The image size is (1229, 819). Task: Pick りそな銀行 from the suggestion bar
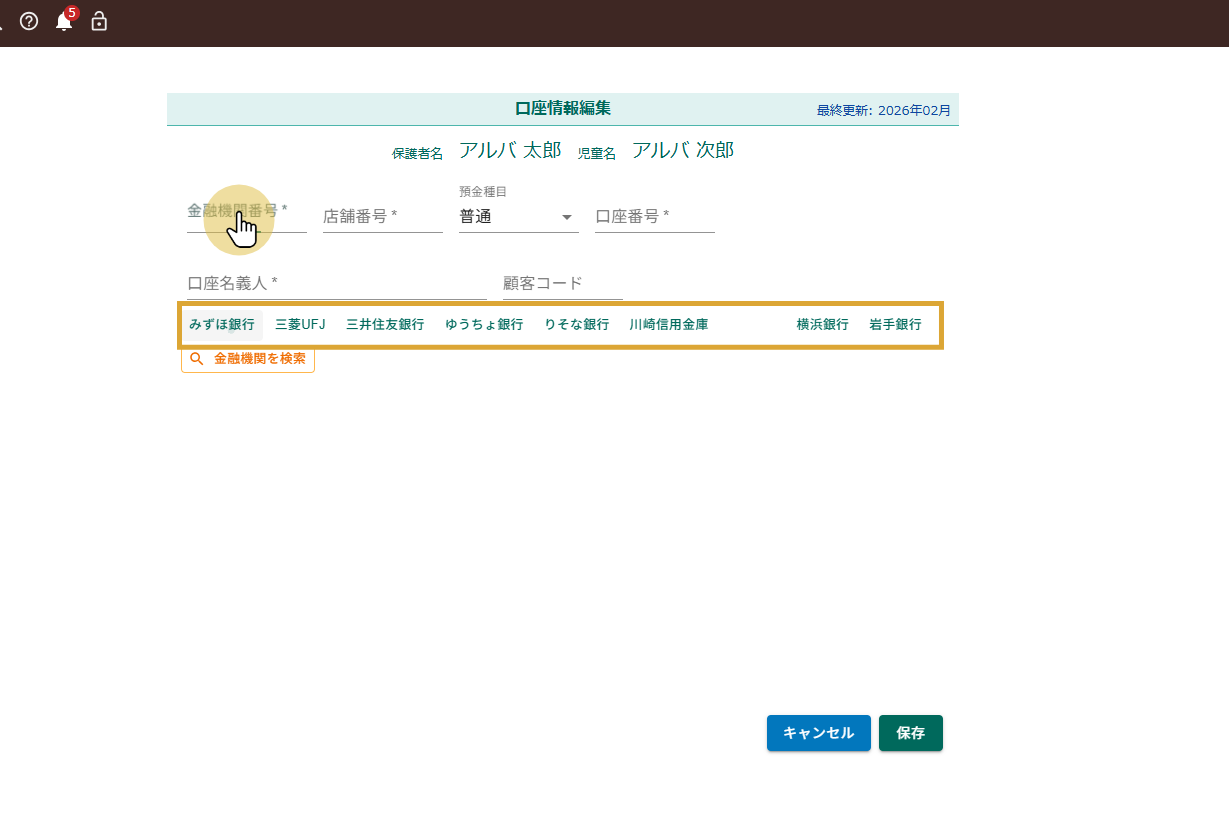576,323
